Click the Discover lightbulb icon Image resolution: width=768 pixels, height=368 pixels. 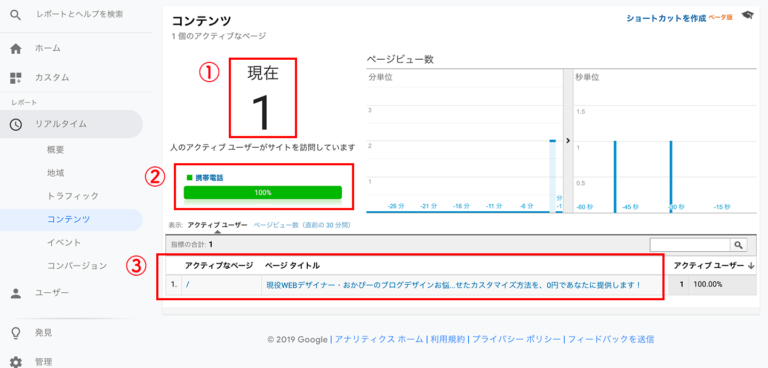(16, 333)
